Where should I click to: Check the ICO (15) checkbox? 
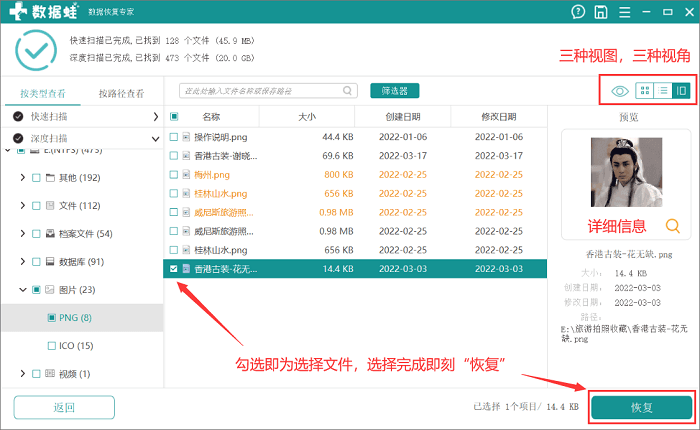pyautogui.click(x=52, y=346)
